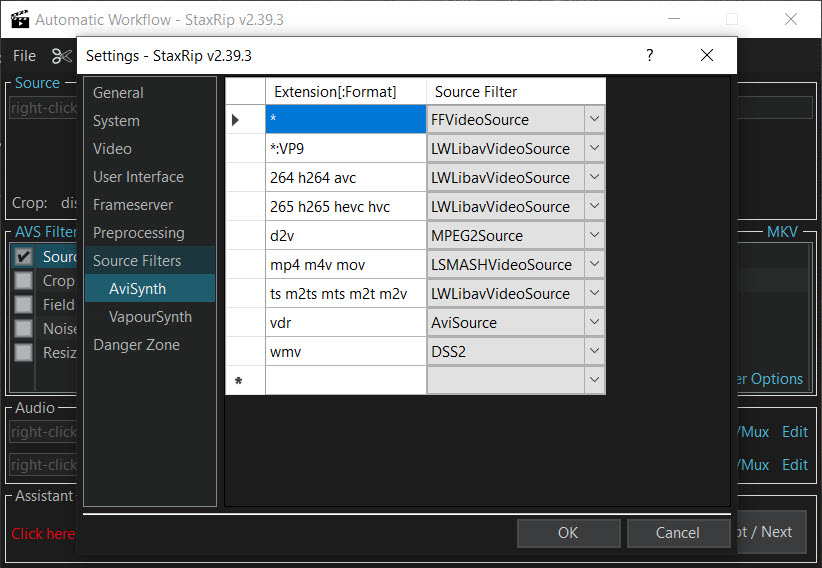Image resolution: width=822 pixels, height=568 pixels.
Task: Toggle the Resize filter checkbox
Action: tap(24, 352)
